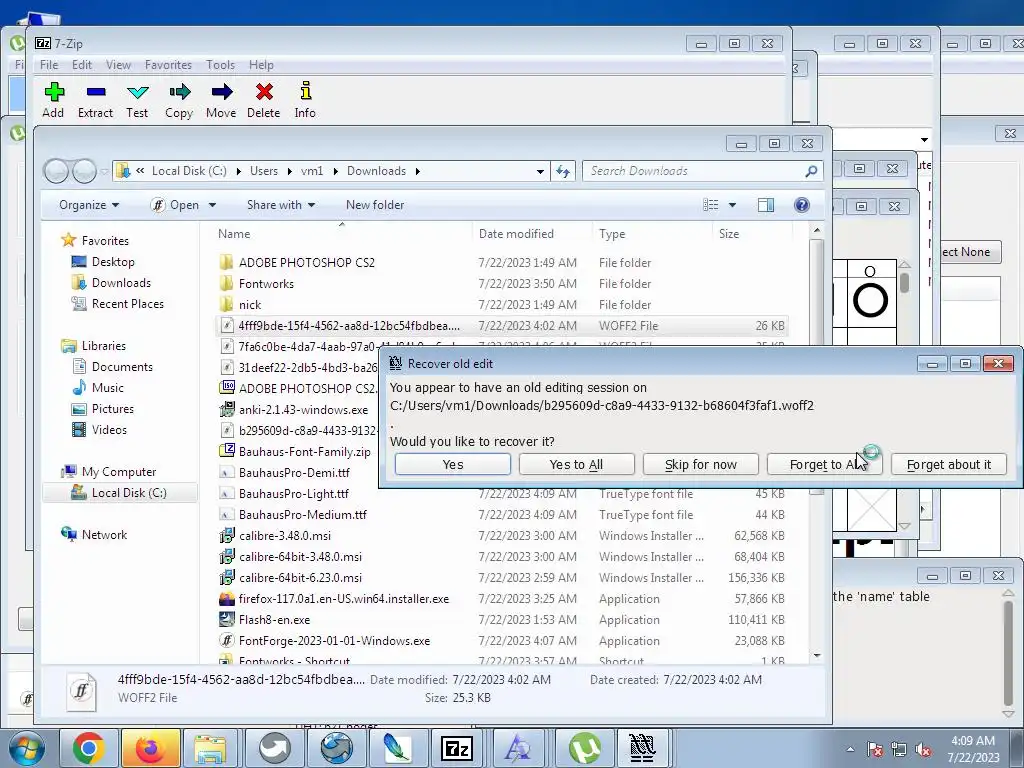
Task: Open Firefox from the taskbar
Action: (x=150, y=748)
